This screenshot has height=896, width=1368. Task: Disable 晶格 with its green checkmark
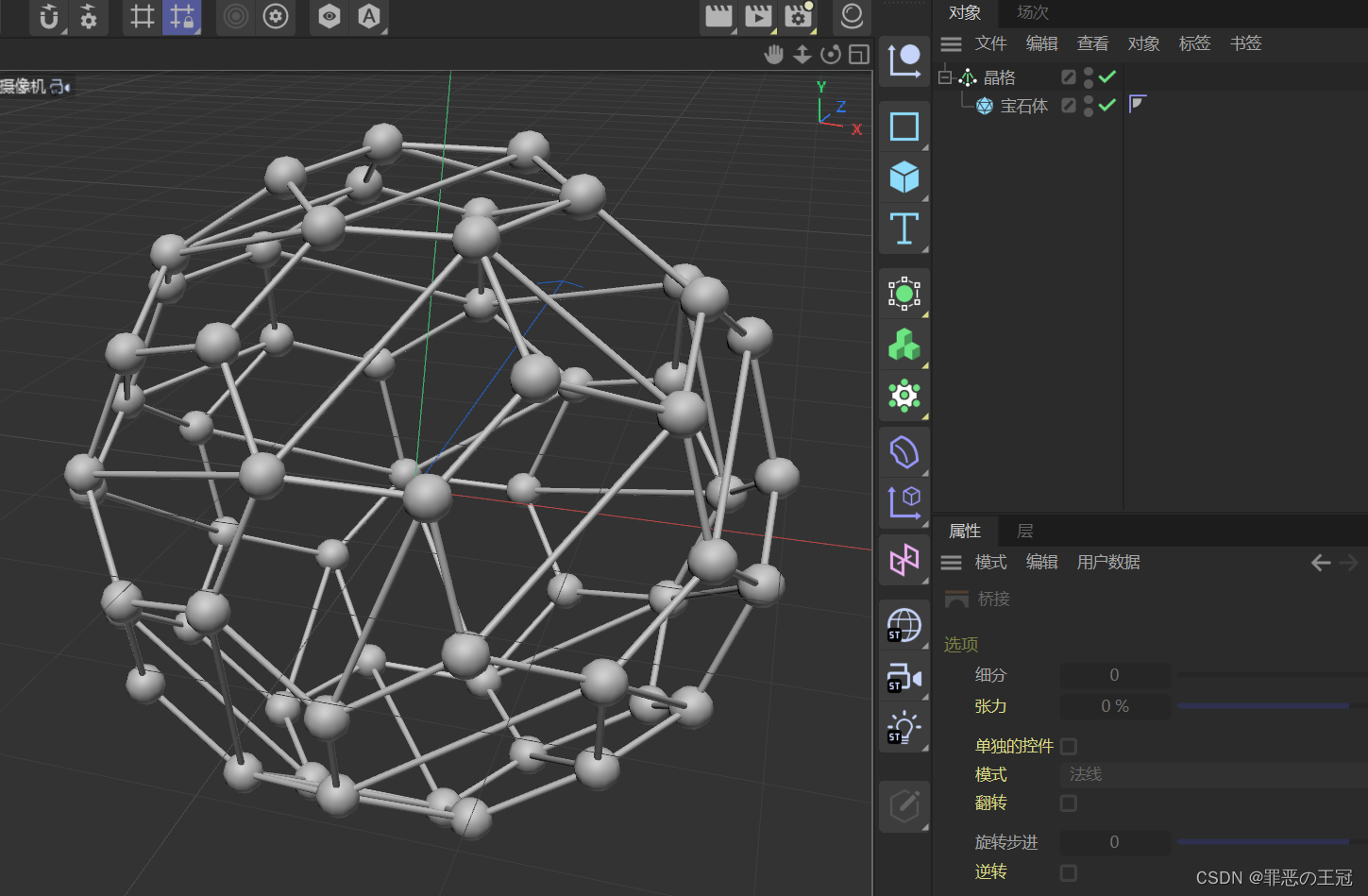[1107, 77]
